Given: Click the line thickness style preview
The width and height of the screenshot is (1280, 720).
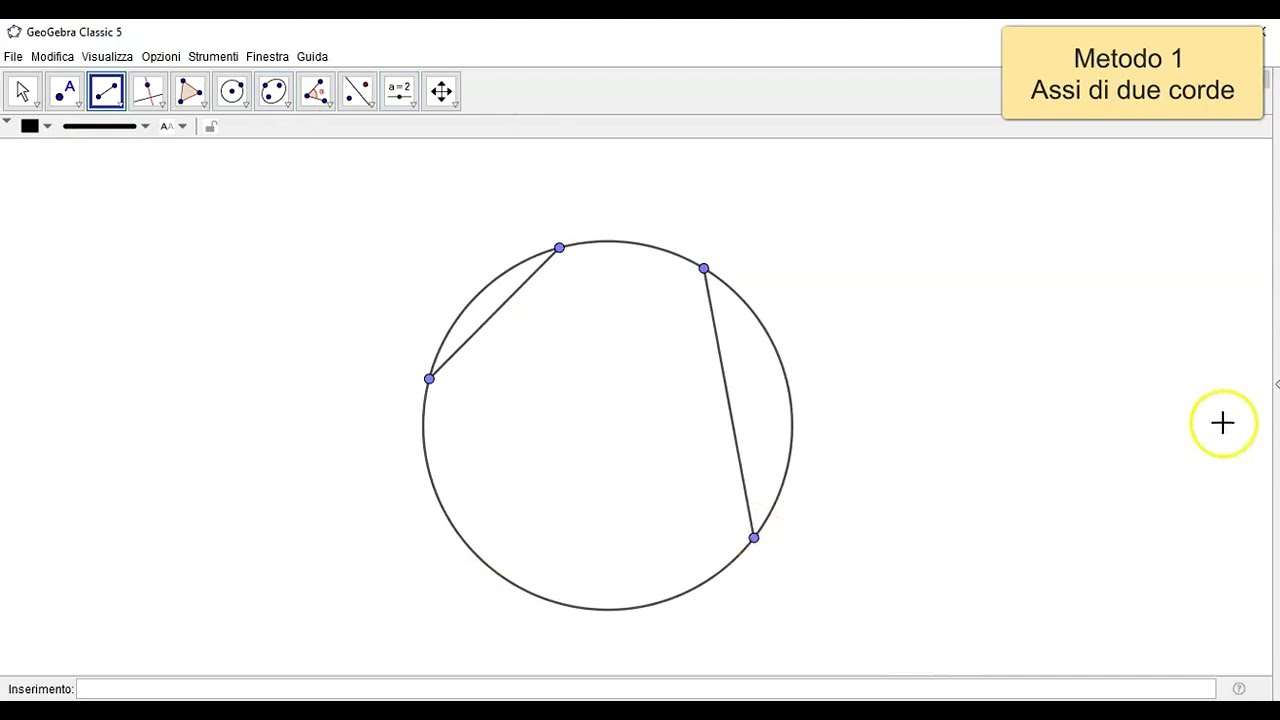Looking at the screenshot, I should click(99, 126).
